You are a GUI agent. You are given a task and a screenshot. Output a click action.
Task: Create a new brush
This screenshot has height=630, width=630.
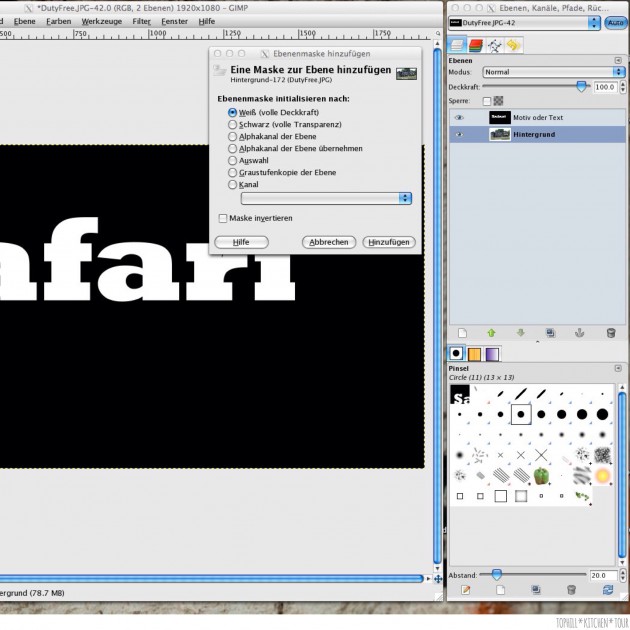tap(500, 589)
